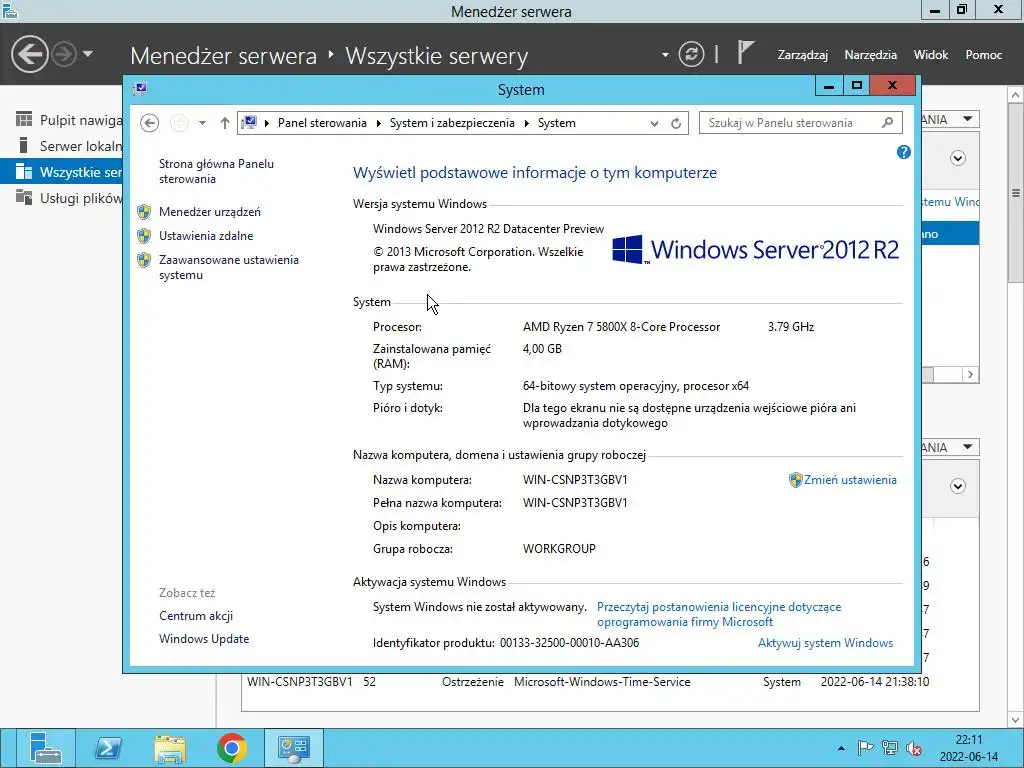Click System i zabezpieczenia in the breadcrumb
This screenshot has height=768, width=1024.
pos(452,123)
